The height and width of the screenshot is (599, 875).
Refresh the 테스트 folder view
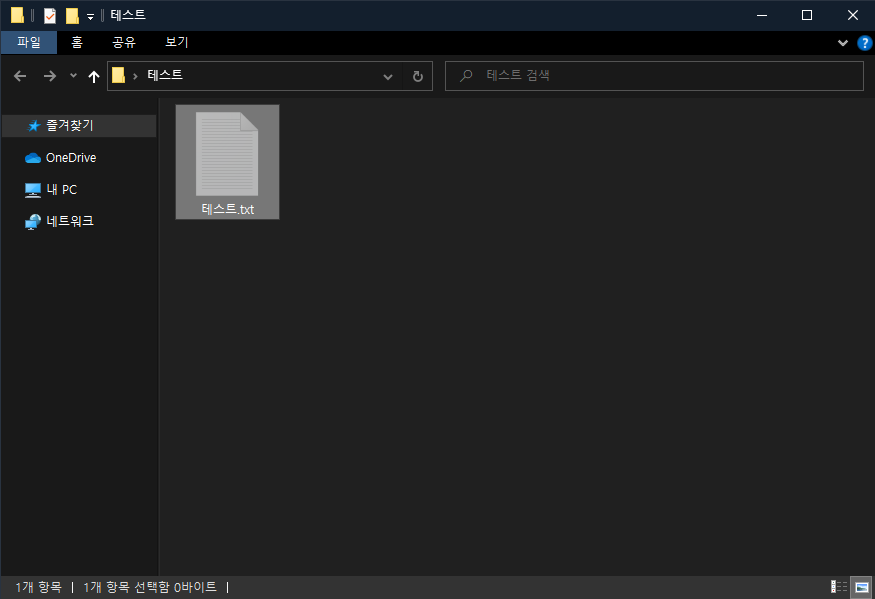coord(418,75)
